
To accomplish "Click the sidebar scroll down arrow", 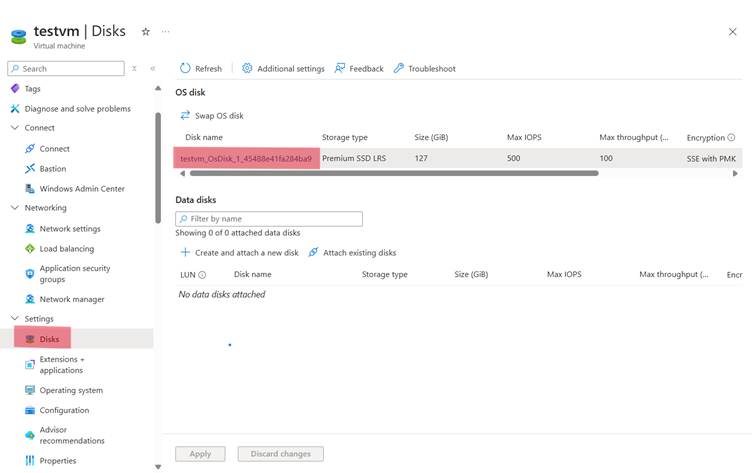I will (158, 467).
